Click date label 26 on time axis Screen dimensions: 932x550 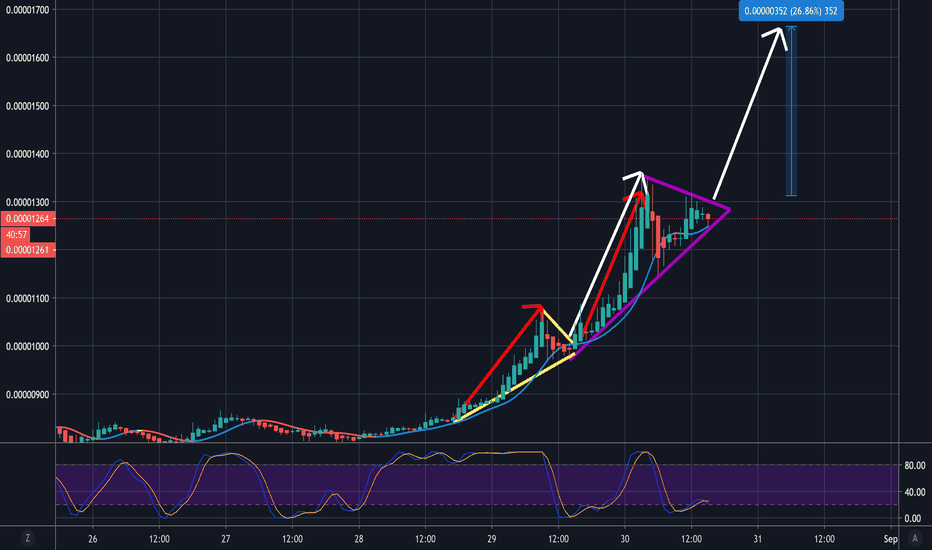(93, 539)
